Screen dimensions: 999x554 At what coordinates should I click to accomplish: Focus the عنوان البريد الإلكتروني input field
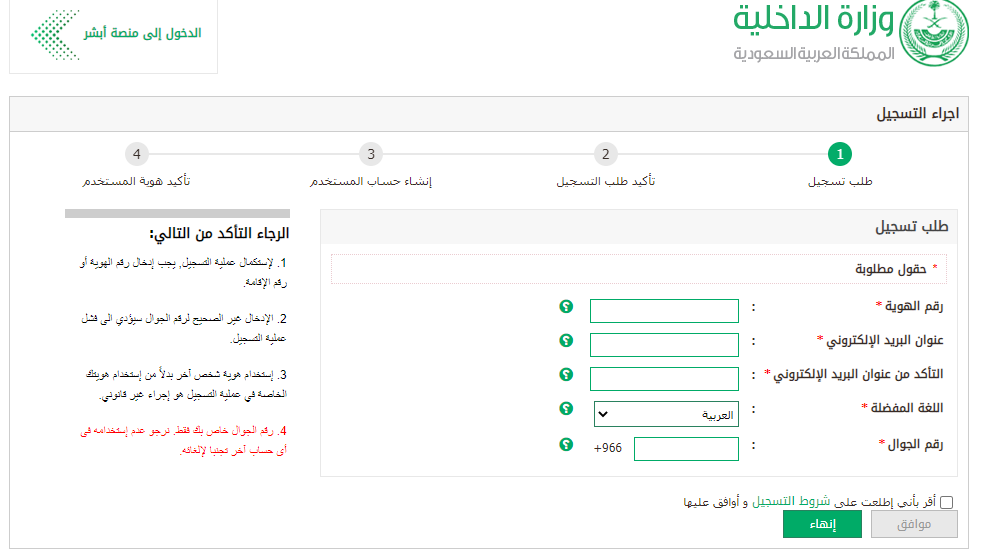click(x=664, y=344)
